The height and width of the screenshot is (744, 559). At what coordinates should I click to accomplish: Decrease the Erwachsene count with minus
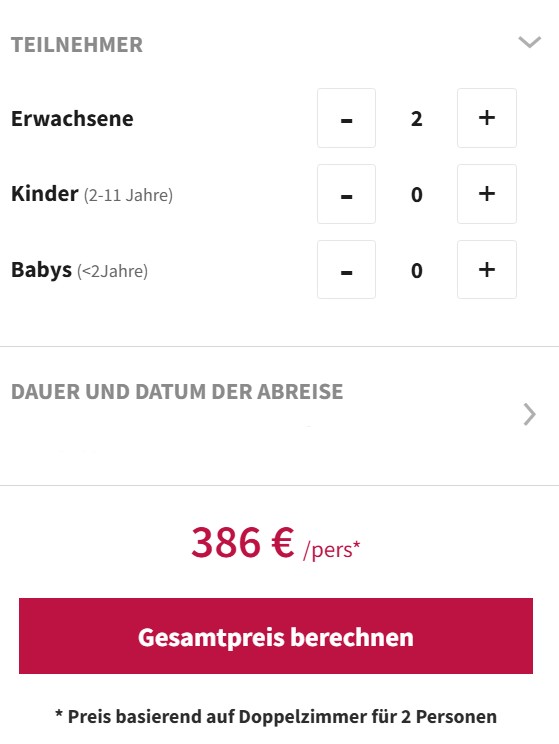pos(346,118)
